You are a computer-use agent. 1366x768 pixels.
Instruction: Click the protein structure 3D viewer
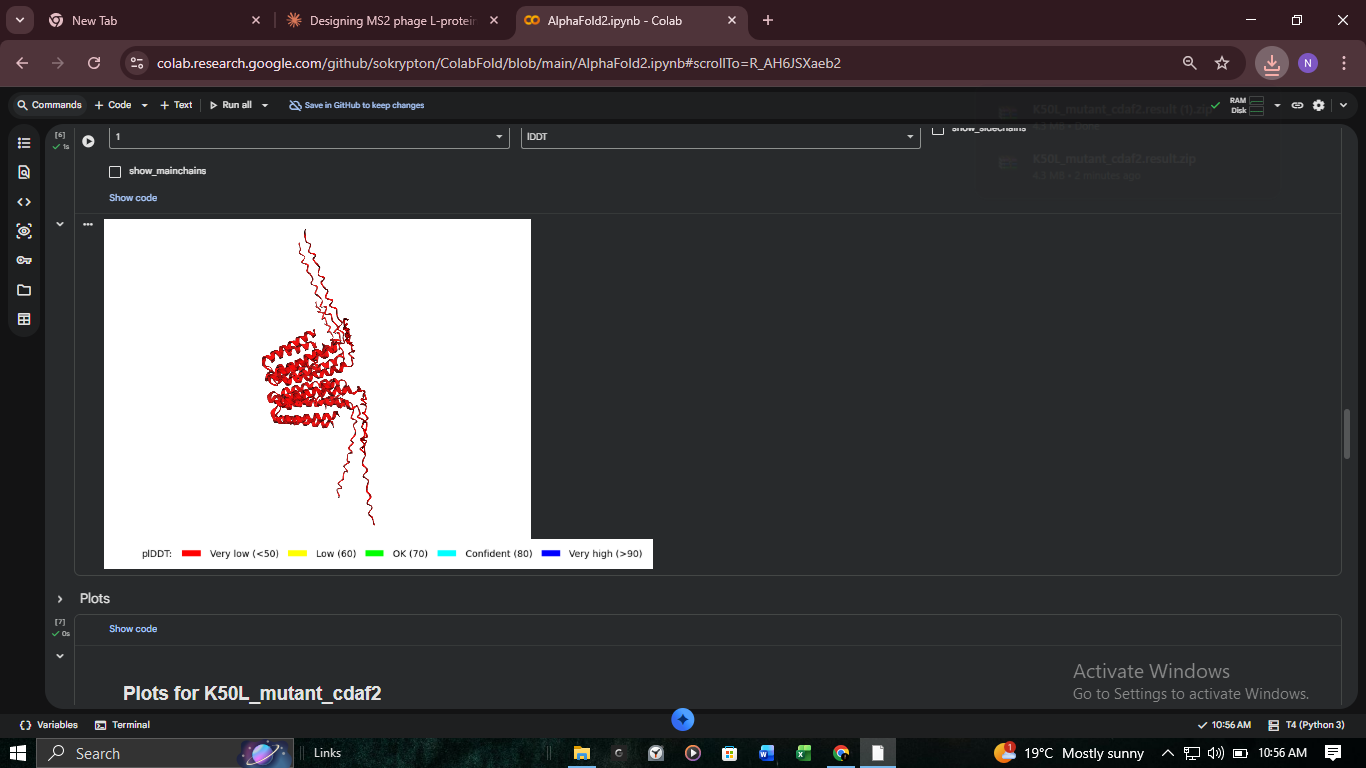click(317, 379)
